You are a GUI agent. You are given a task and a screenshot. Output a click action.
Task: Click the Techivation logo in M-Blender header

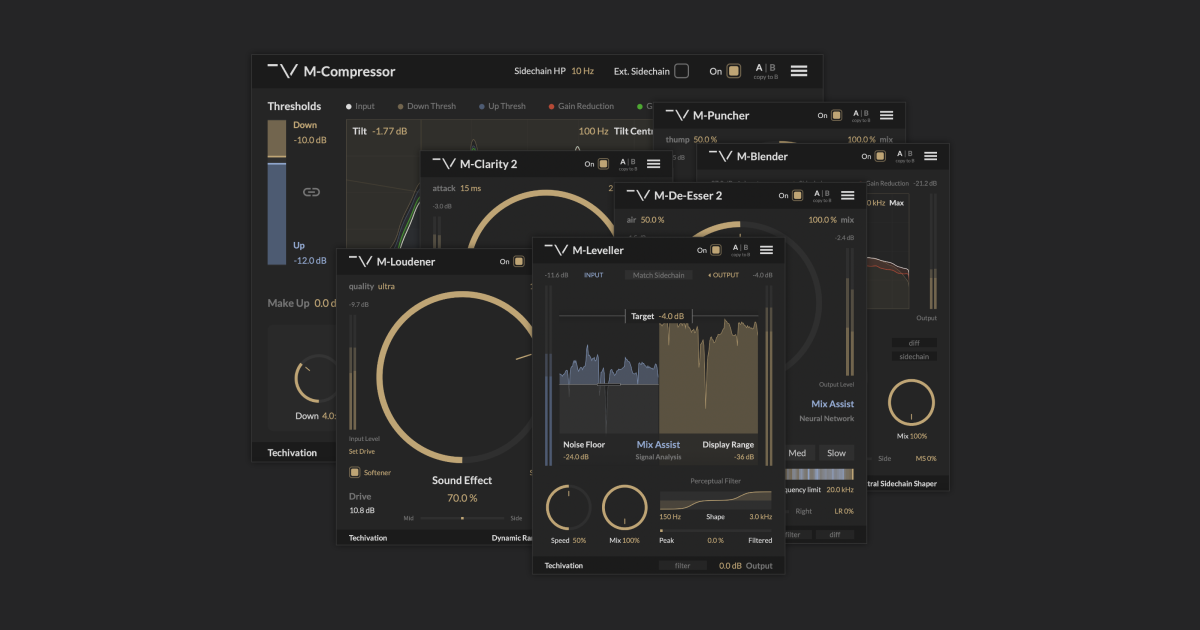tap(721, 156)
